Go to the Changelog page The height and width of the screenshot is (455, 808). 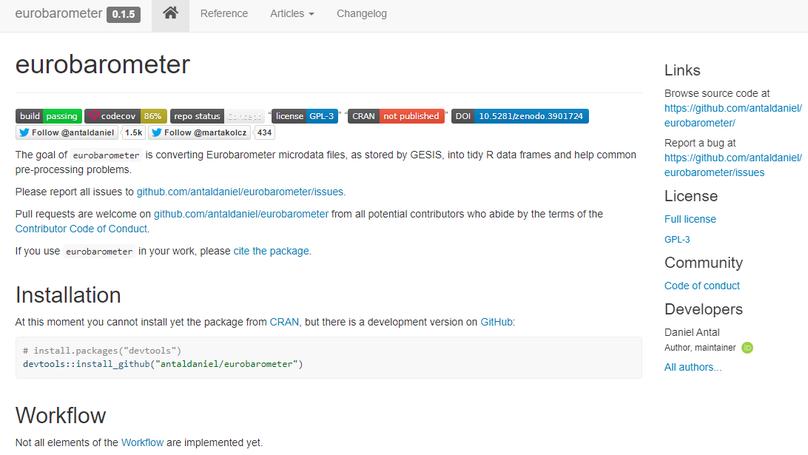click(361, 14)
